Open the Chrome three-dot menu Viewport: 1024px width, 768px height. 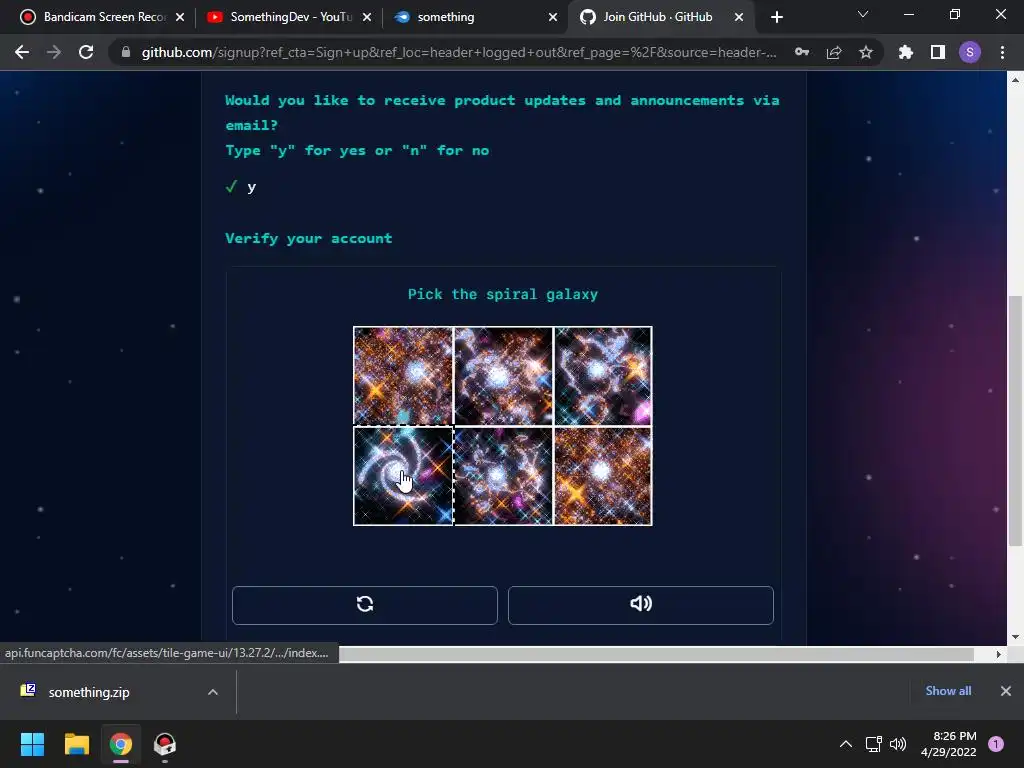tap(1002, 52)
